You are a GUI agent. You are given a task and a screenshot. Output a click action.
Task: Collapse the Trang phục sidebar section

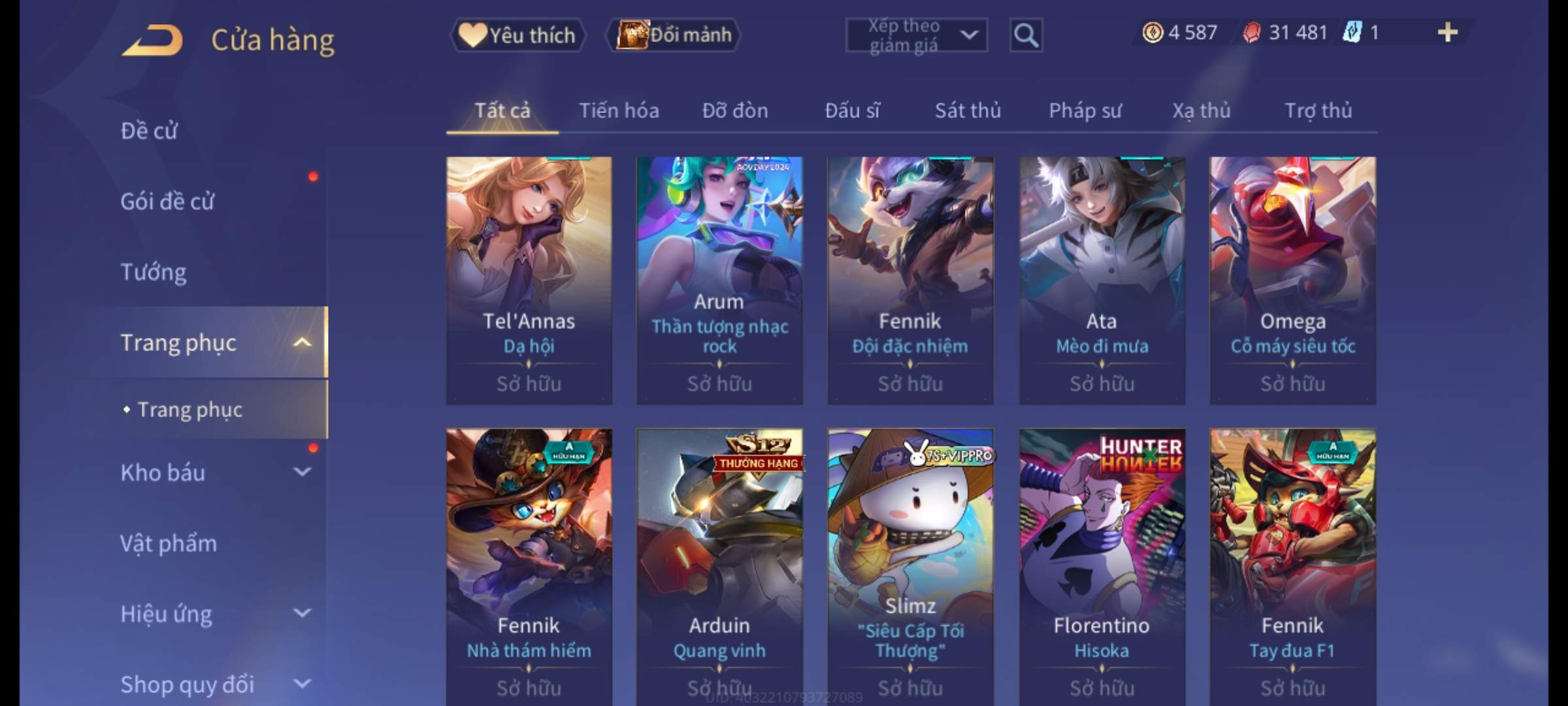click(302, 343)
